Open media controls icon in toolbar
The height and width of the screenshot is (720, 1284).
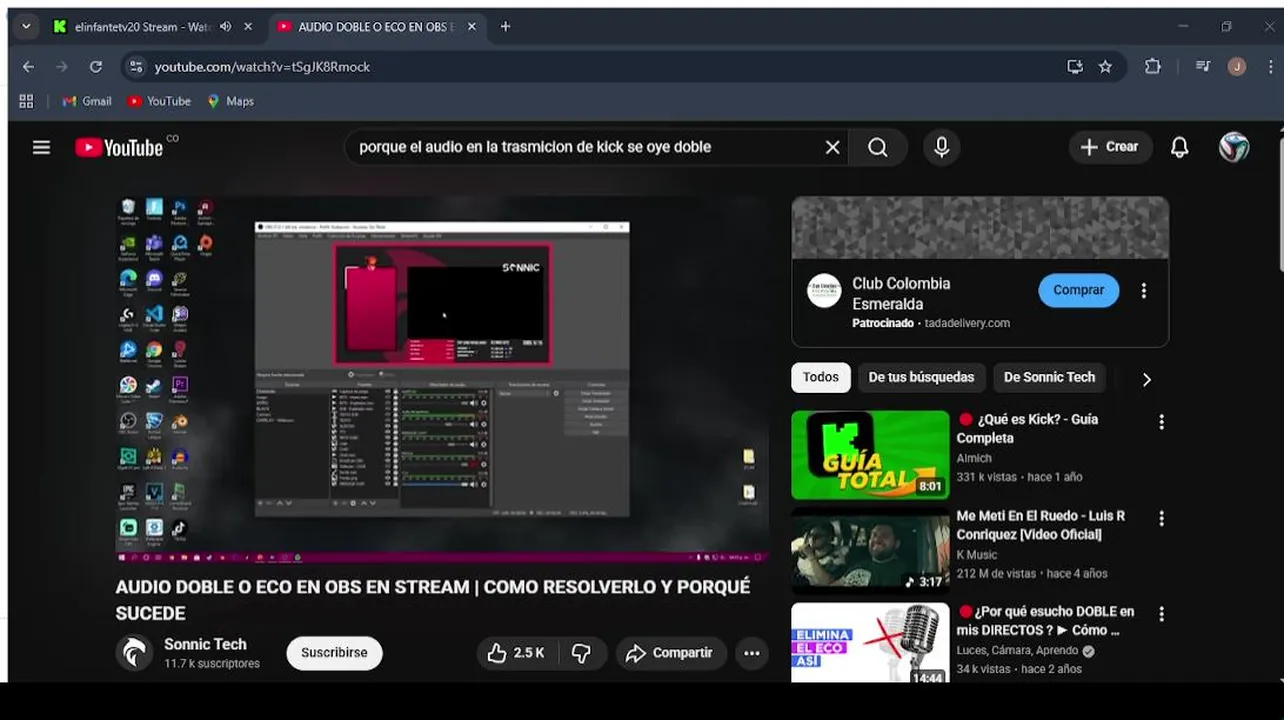point(1203,67)
